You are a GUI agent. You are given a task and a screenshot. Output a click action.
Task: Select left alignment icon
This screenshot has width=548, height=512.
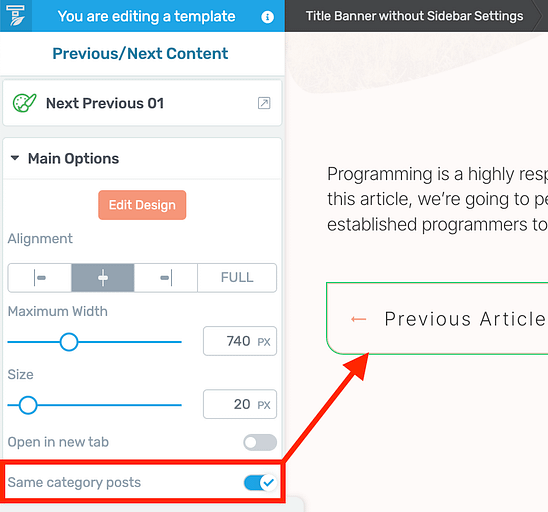click(40, 278)
